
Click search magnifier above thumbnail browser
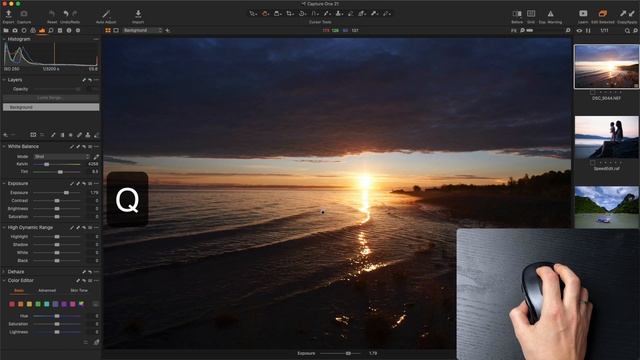(627, 31)
